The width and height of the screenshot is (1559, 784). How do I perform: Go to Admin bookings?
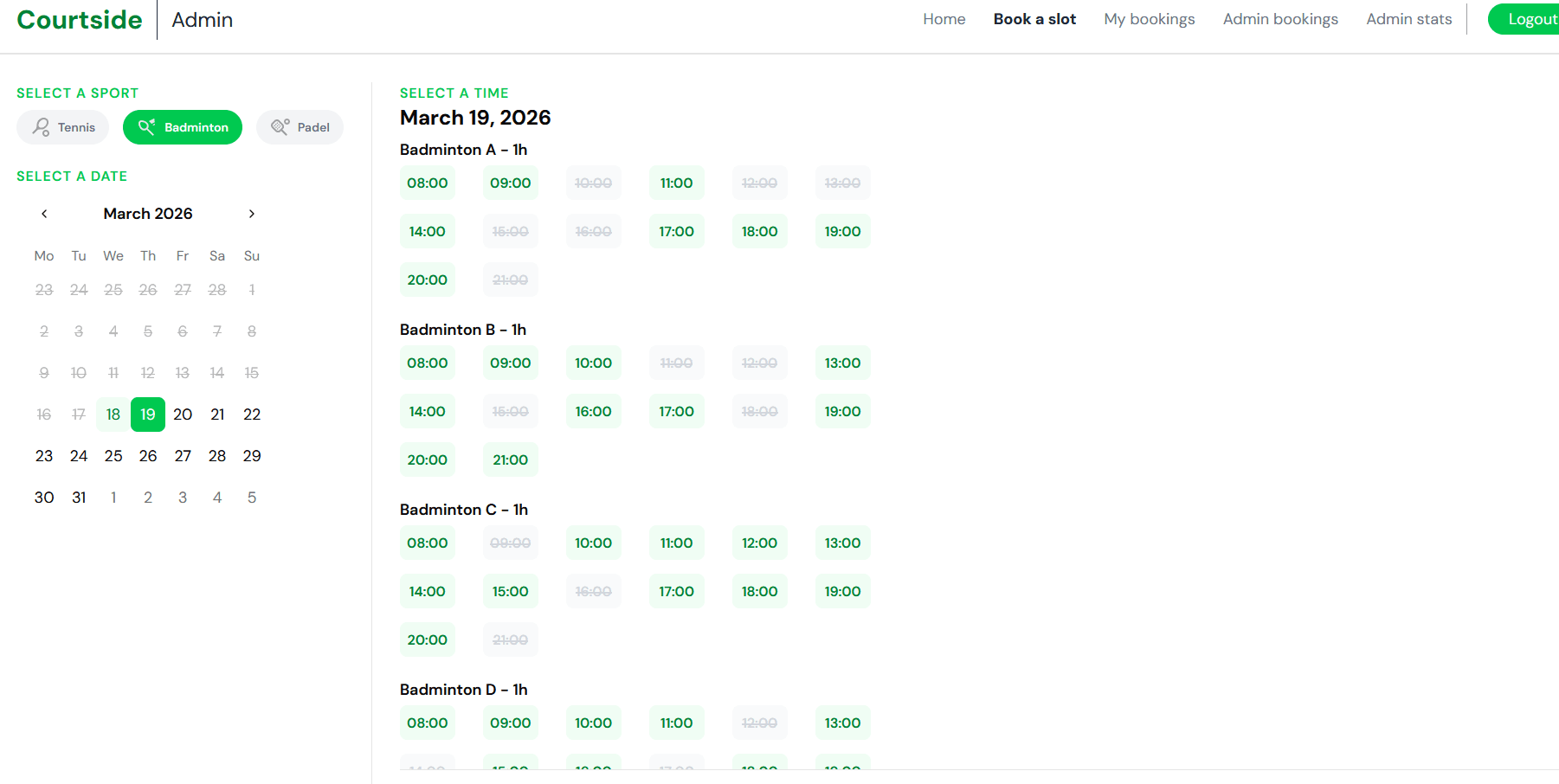tap(1279, 19)
